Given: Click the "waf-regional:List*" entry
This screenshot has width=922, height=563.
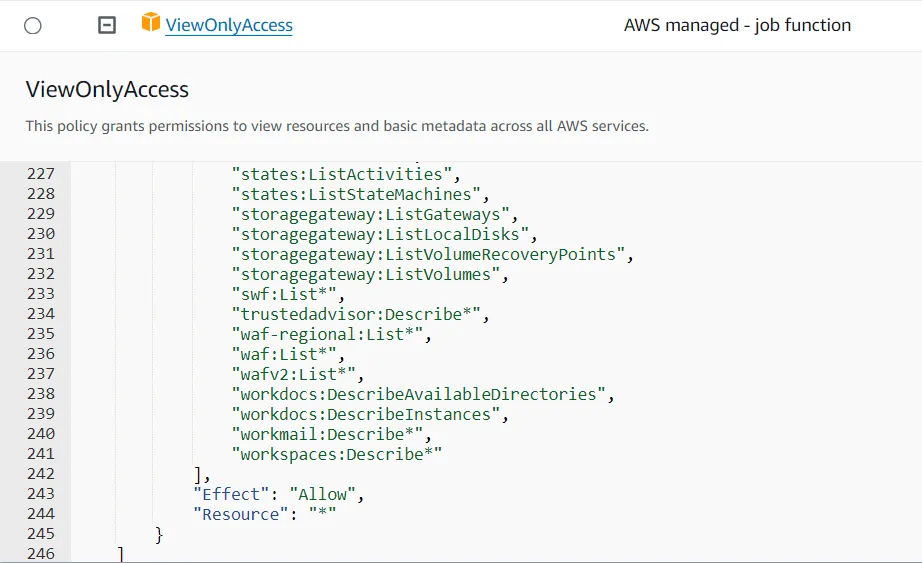Looking at the screenshot, I should click(331, 334).
